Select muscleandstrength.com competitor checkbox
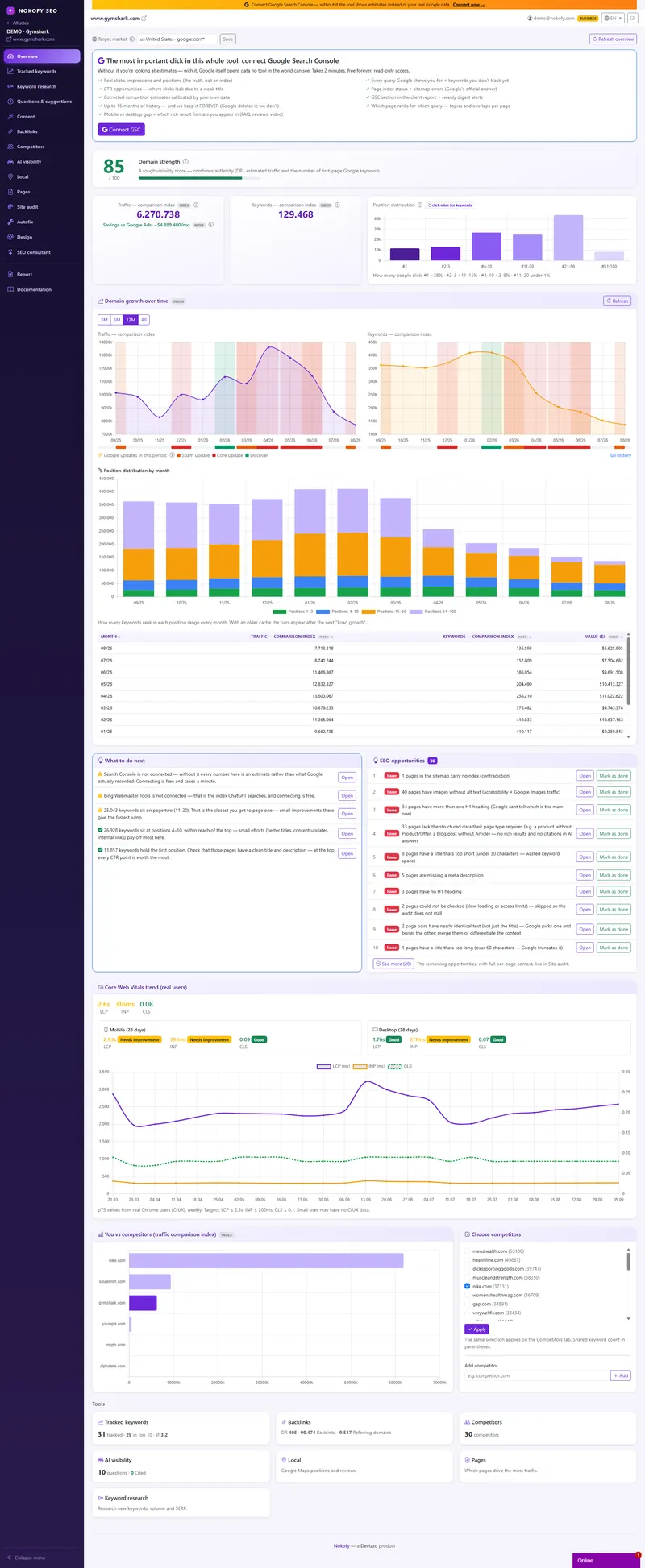 point(468,1278)
